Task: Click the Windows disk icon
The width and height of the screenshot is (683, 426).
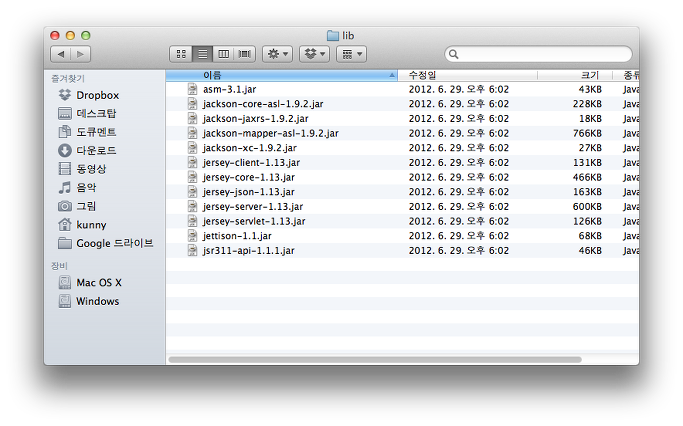Action: (64, 301)
